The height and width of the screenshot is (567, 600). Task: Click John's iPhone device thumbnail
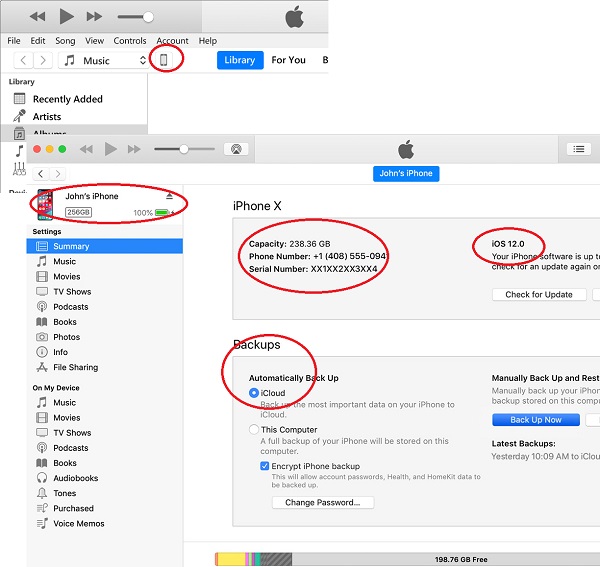pos(45,205)
